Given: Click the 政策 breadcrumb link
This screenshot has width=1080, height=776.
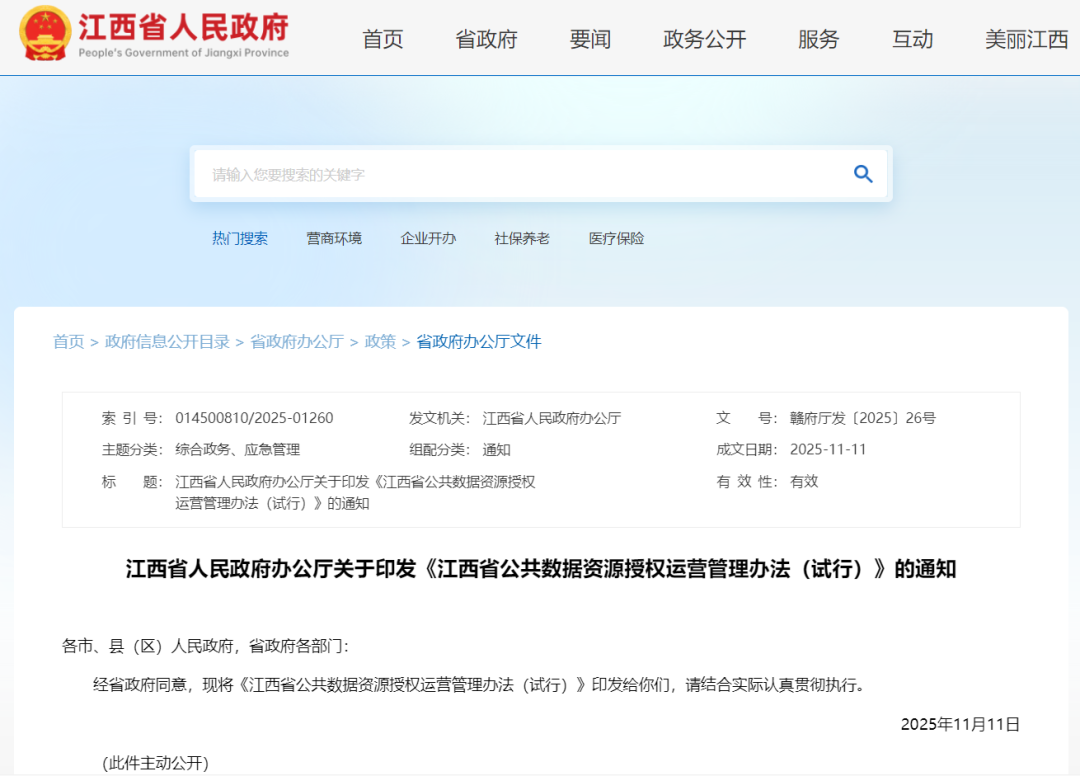Looking at the screenshot, I should coord(380,342).
